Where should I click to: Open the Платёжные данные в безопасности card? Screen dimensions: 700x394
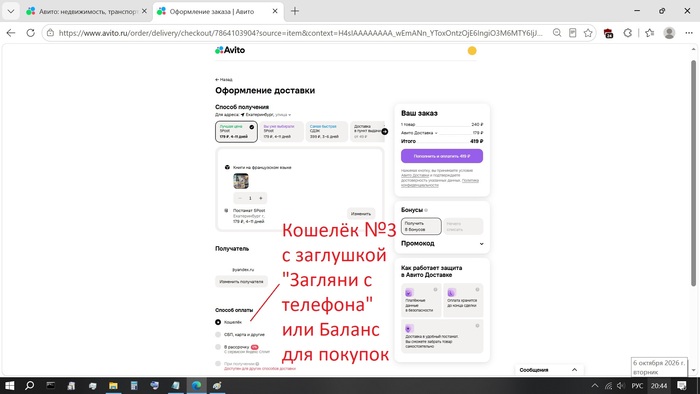[421, 300]
